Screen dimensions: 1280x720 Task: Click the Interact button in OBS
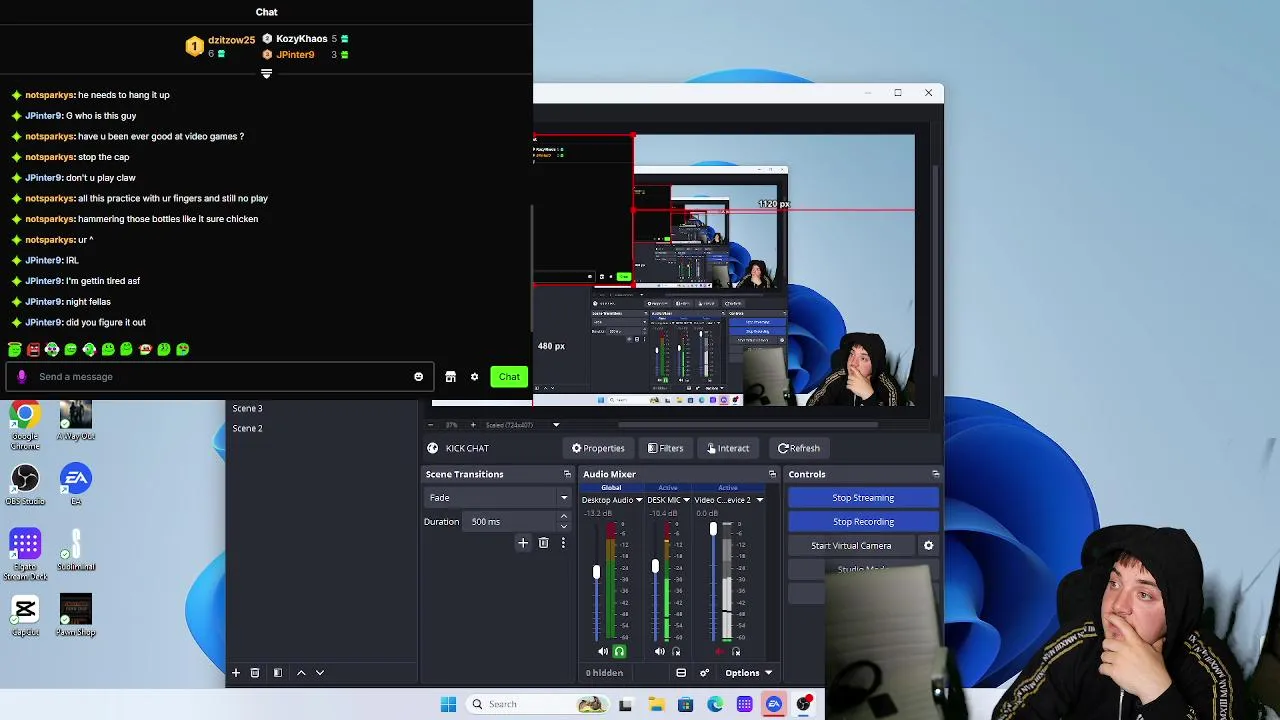tap(728, 448)
